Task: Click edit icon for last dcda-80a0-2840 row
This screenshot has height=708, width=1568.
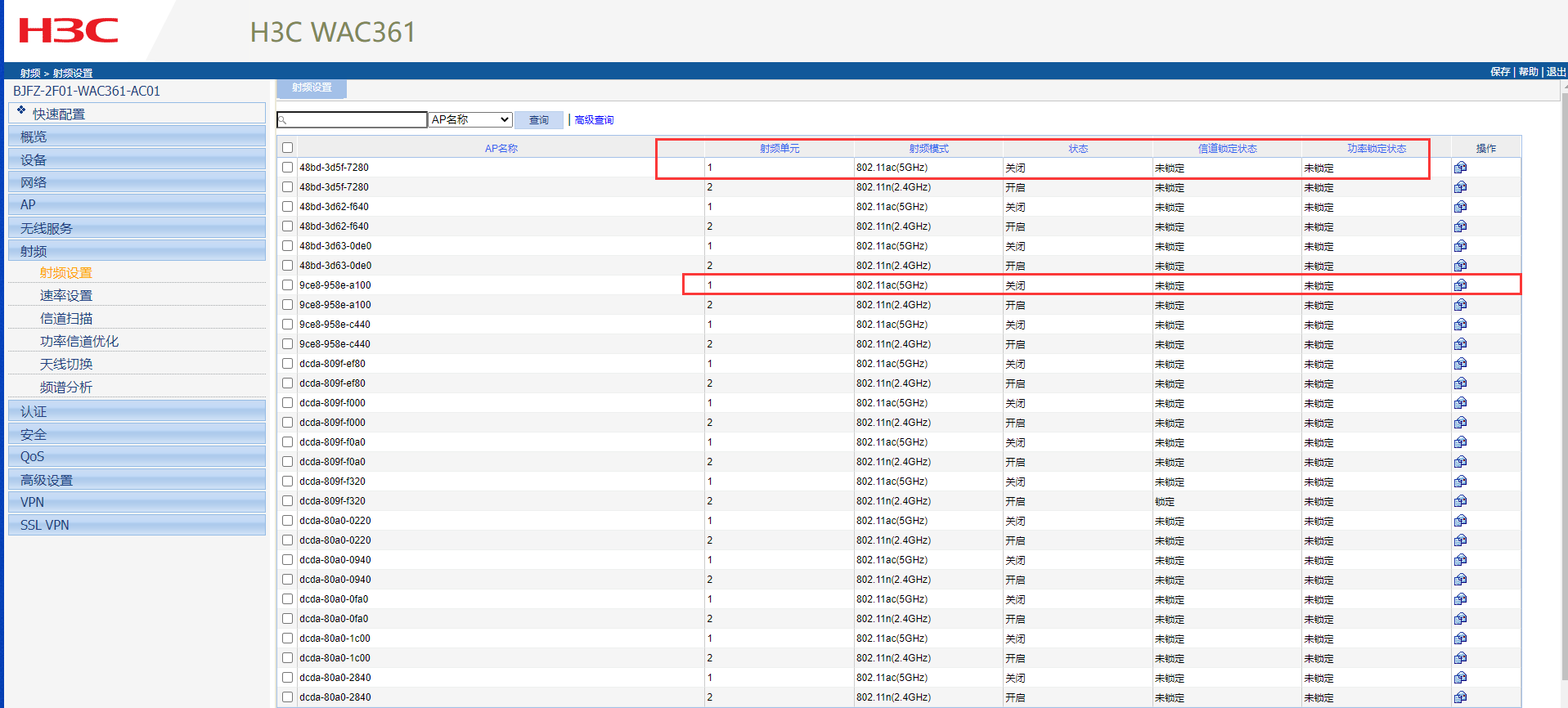Action: (1460, 697)
